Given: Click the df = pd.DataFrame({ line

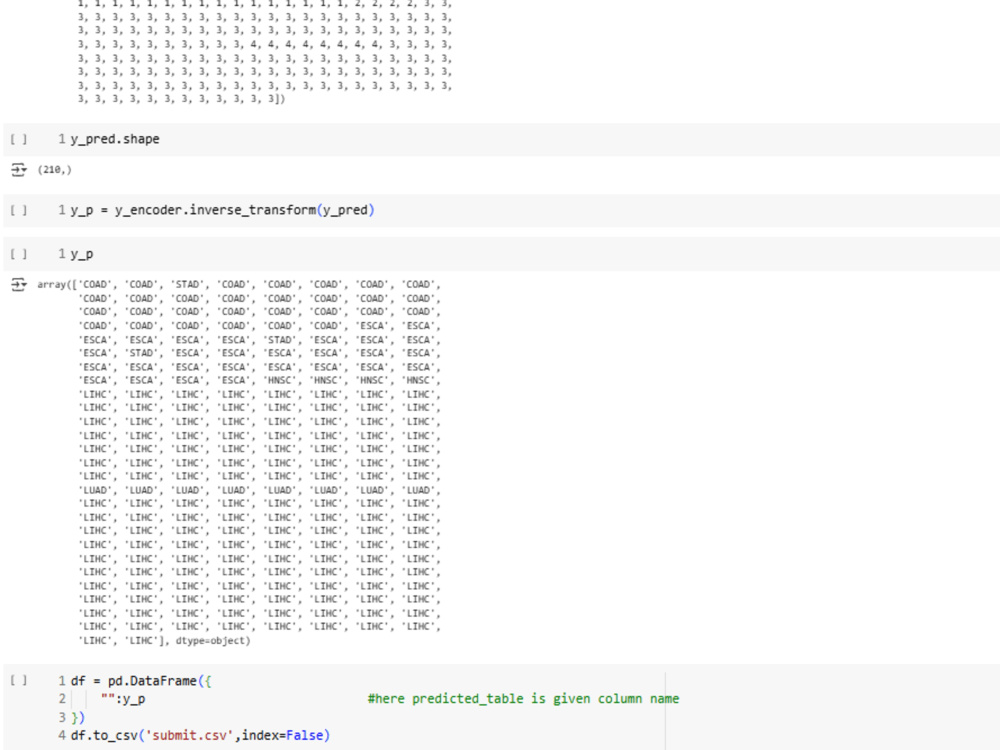Looking at the screenshot, I should tap(141, 680).
